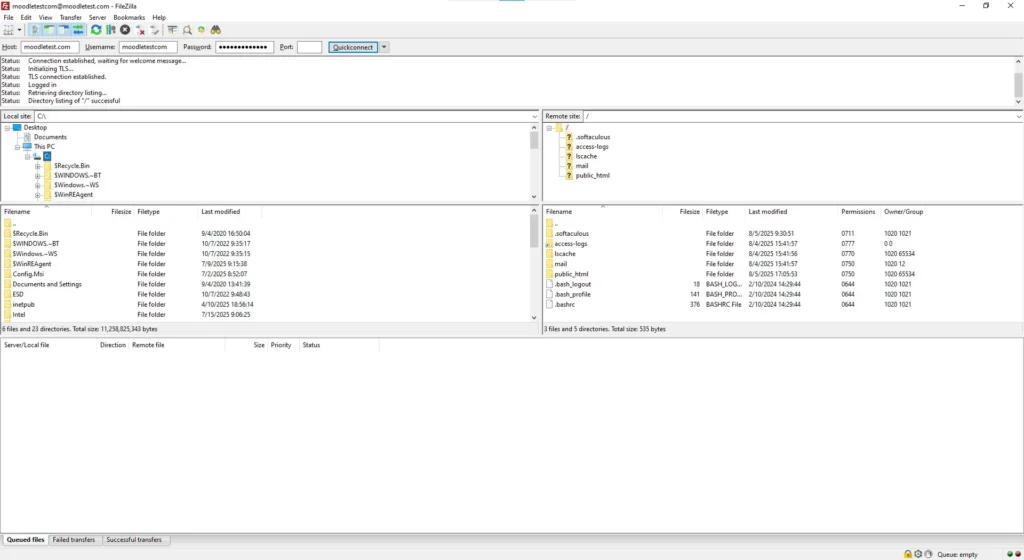Open the Site Manager toolbar icon

[7, 30]
